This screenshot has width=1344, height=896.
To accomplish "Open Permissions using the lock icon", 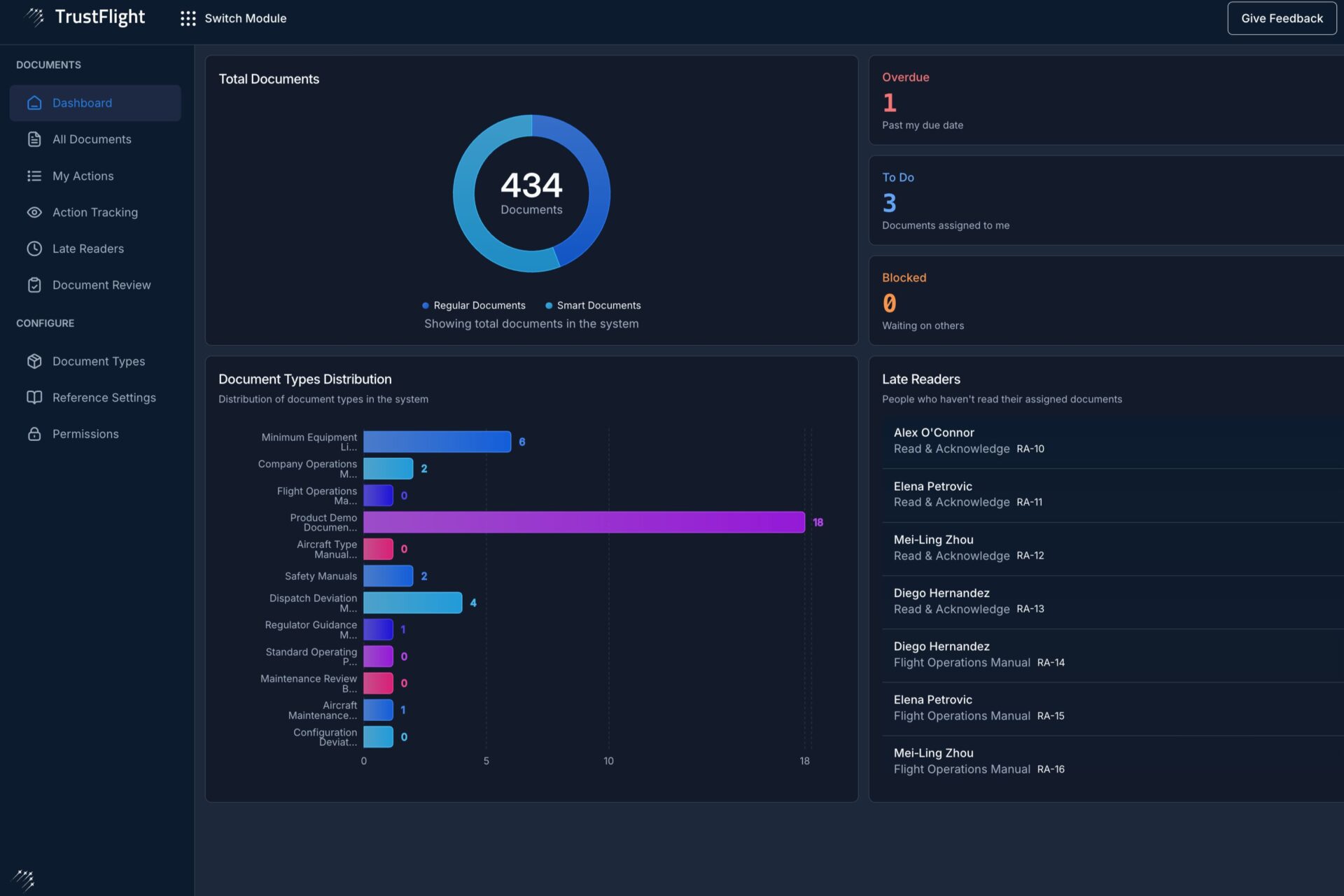I will (x=35, y=433).
